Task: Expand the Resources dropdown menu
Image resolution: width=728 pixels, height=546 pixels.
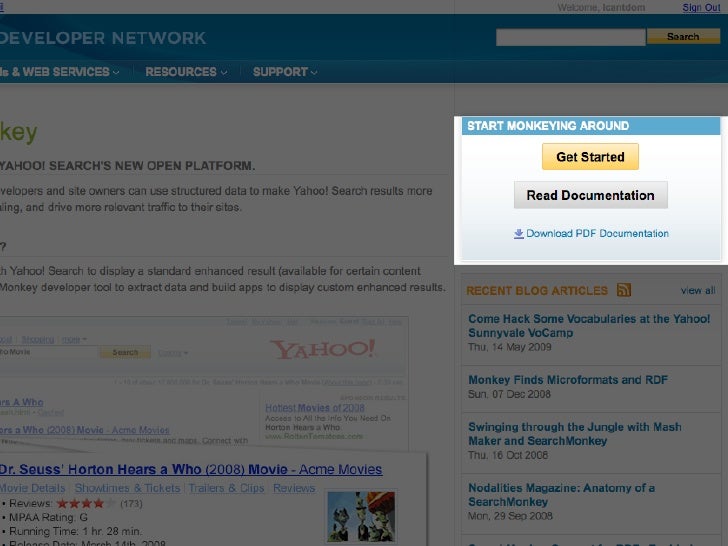Action: (x=186, y=72)
